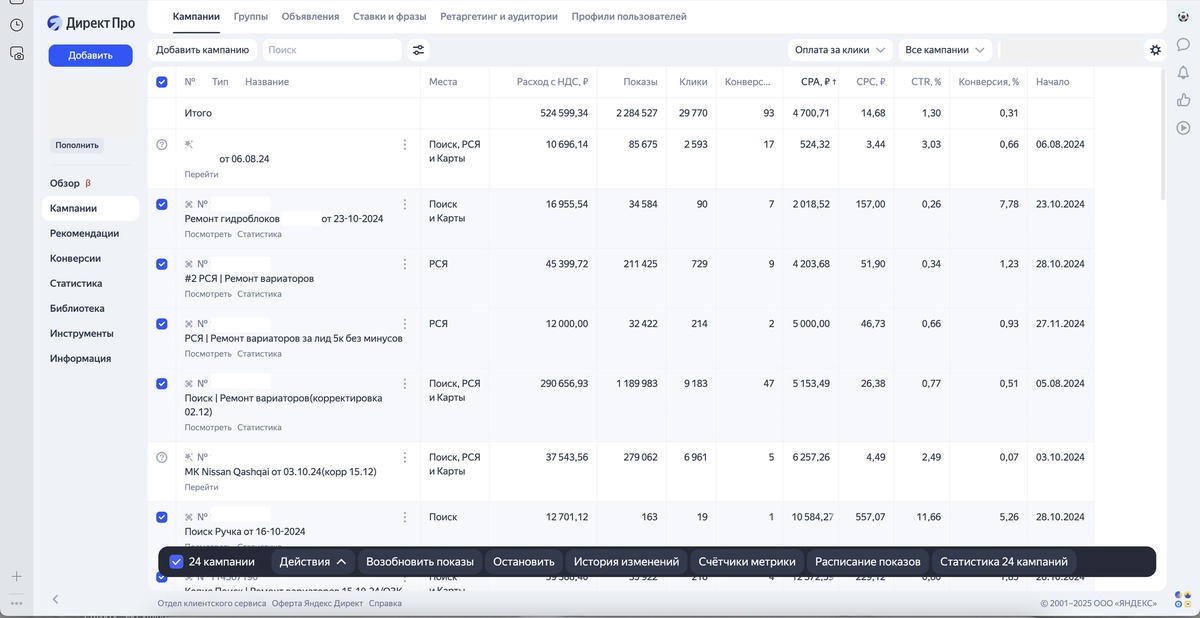Uncheck the Ремонт гидроблоков campaign checkbox

click(162, 204)
